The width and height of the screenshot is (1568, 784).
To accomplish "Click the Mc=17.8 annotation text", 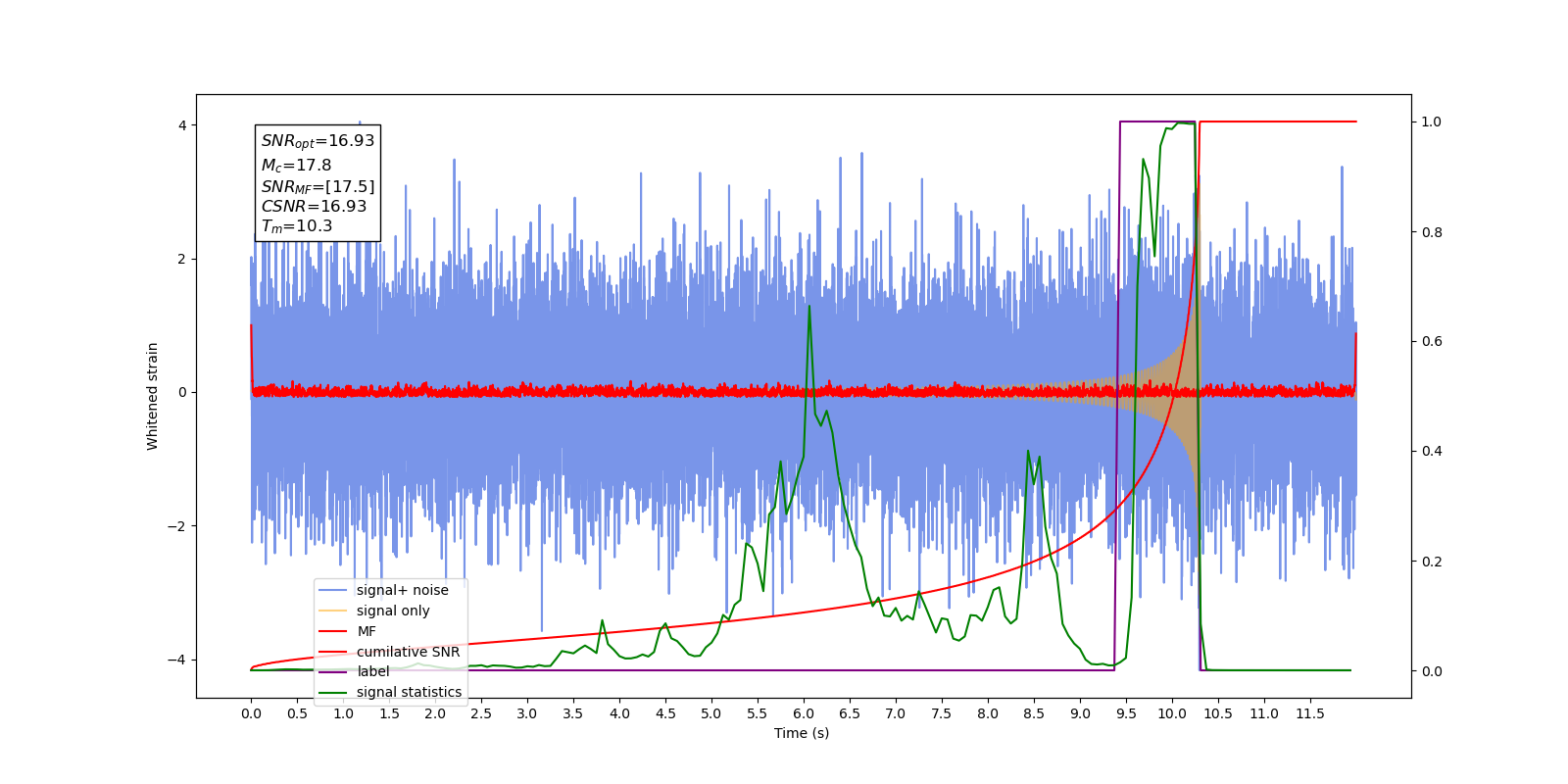I will [296, 166].
